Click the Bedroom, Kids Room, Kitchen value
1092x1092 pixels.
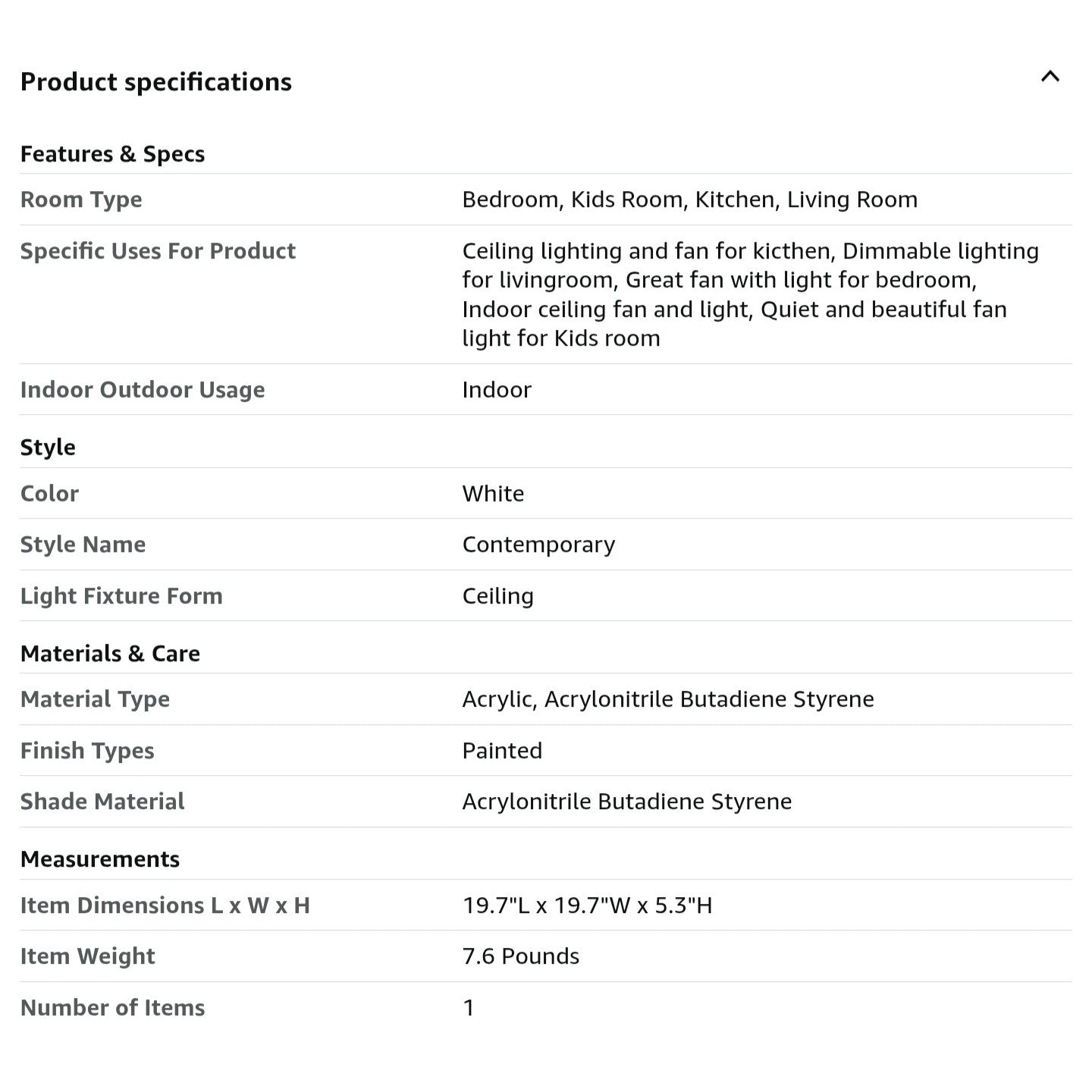689,199
